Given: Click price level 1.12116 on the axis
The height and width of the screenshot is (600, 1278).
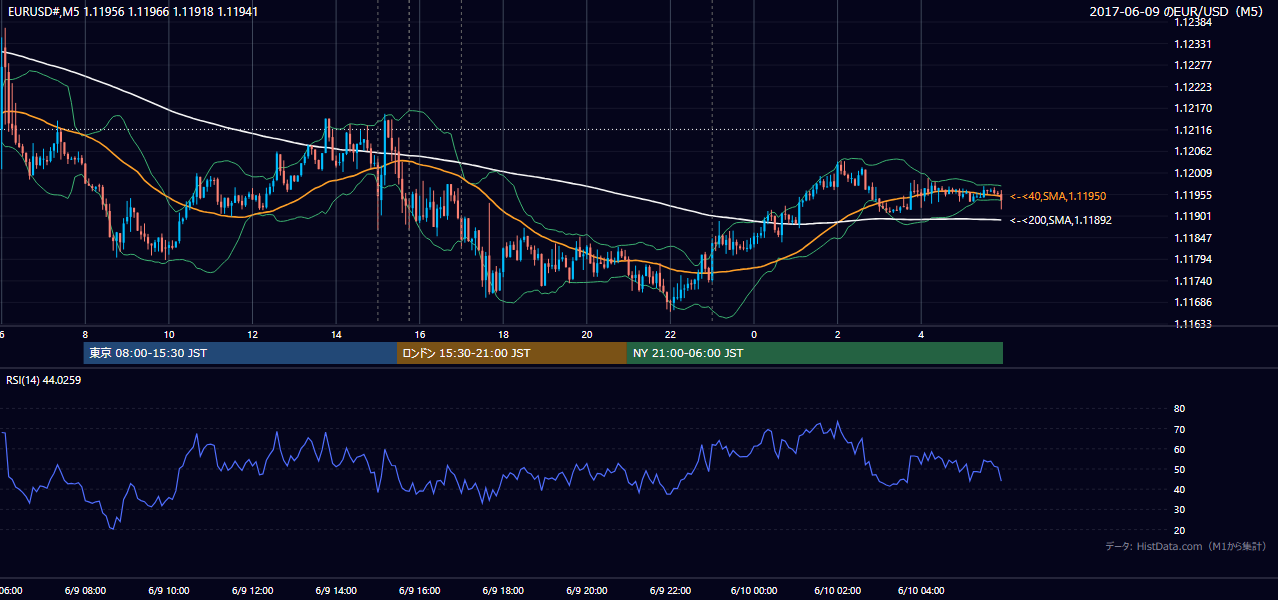Looking at the screenshot, I should [1193, 130].
